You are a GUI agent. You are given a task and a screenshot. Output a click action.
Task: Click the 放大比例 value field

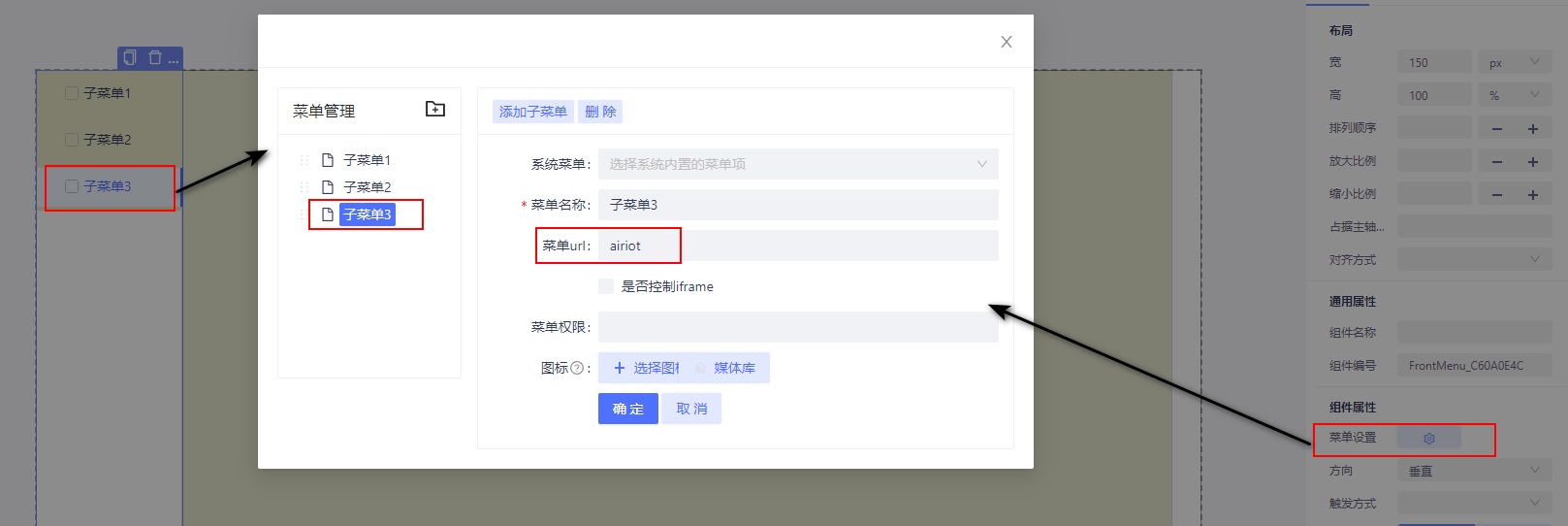point(1434,161)
